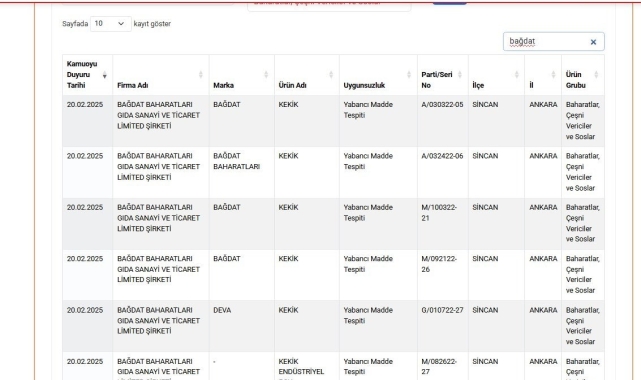
Task: Sort table by İlçe column arrows
Action: click(x=516, y=74)
